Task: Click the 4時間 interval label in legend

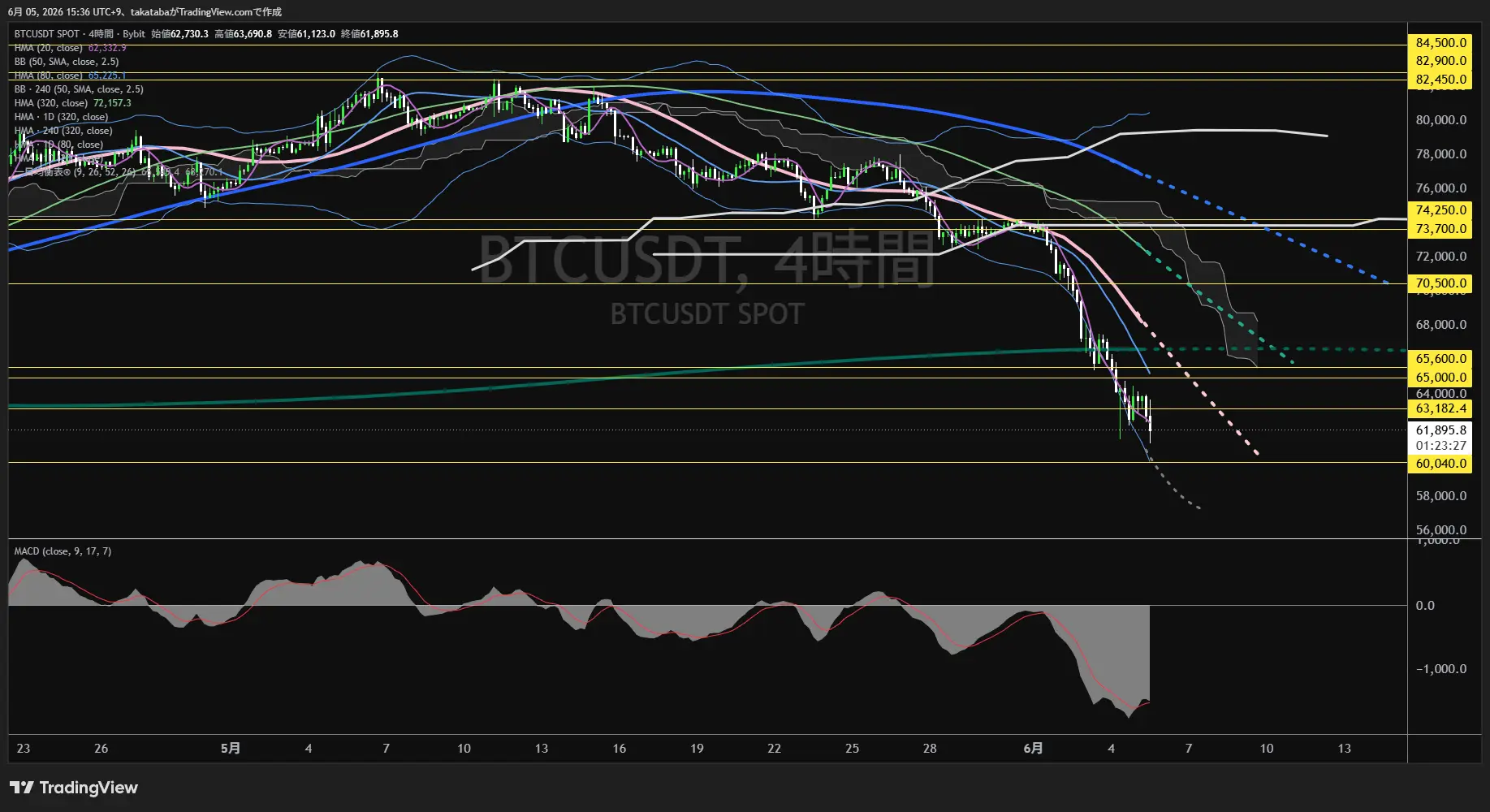Action: pos(101,34)
